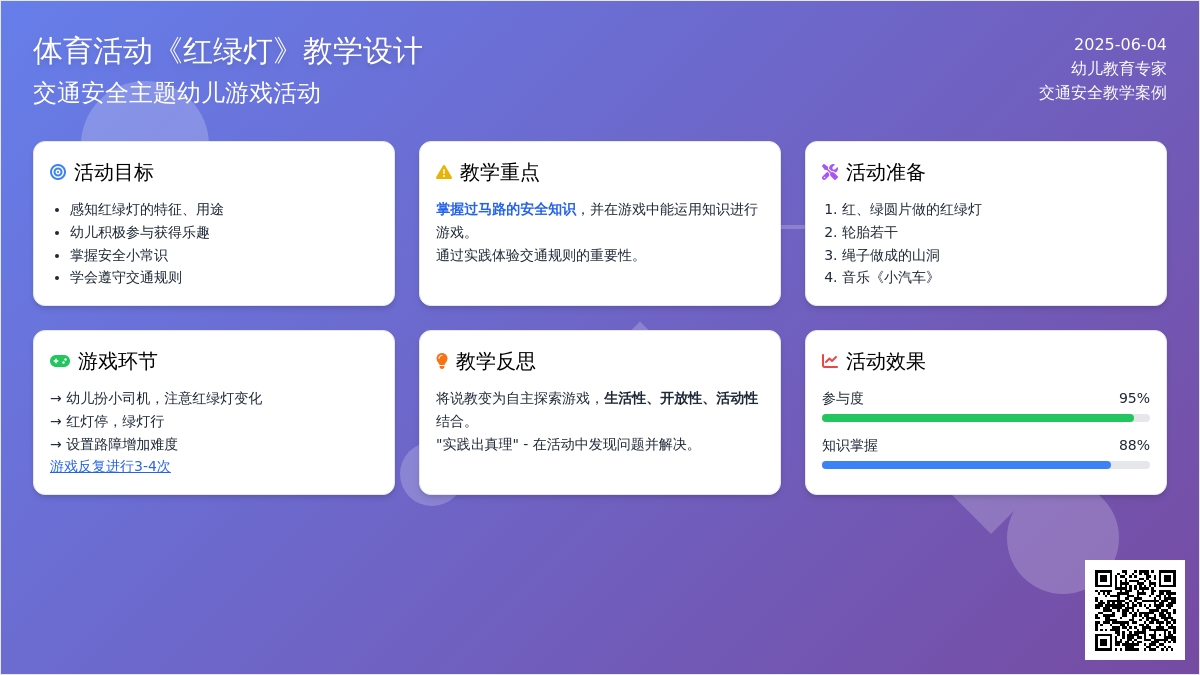Click the gamepad icon beside 游戏环节
Screen dimensions: 1200x675
pyautogui.click(x=60, y=361)
